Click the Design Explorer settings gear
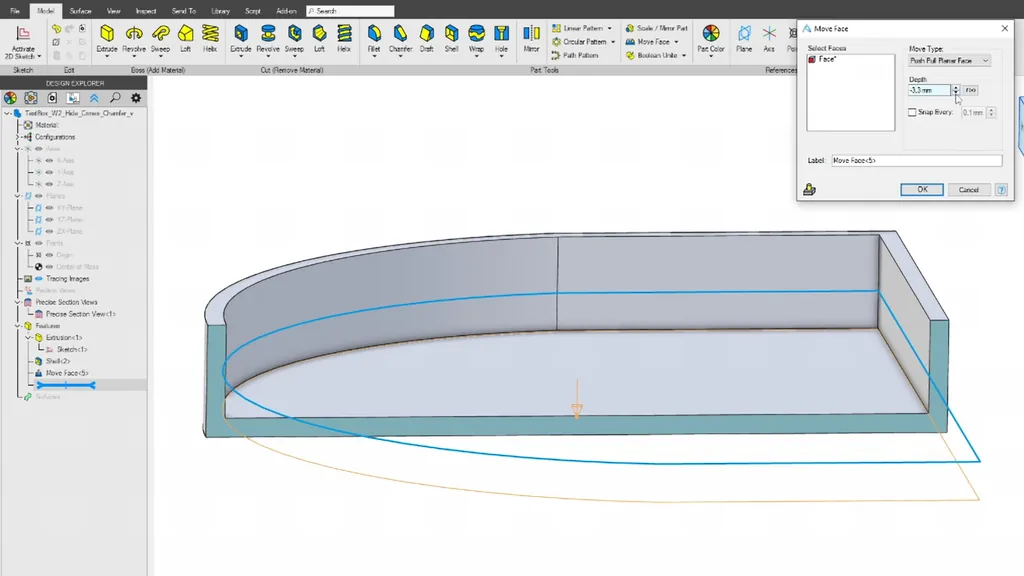Viewport: 1024px width, 576px height. [136, 98]
